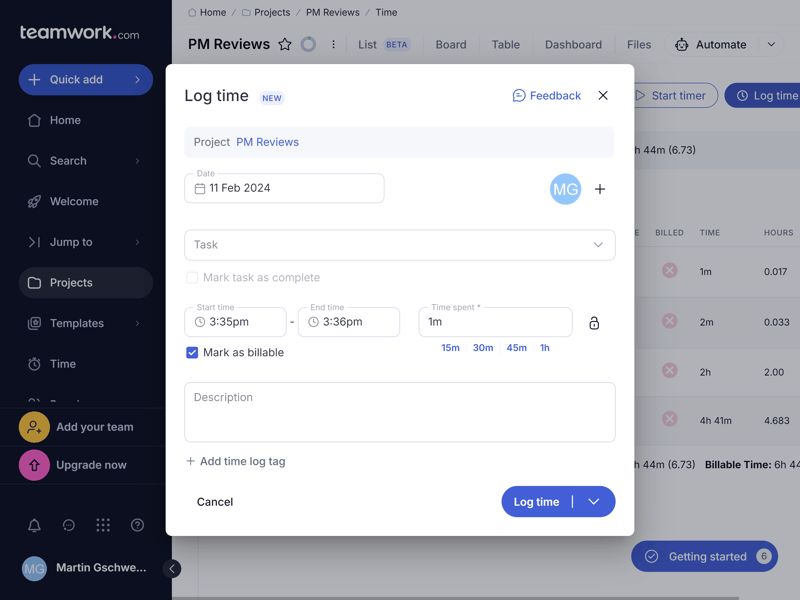Viewport: 800px width, 600px height.
Task: Expand the Jump to submenu chevron
Action: point(137,242)
